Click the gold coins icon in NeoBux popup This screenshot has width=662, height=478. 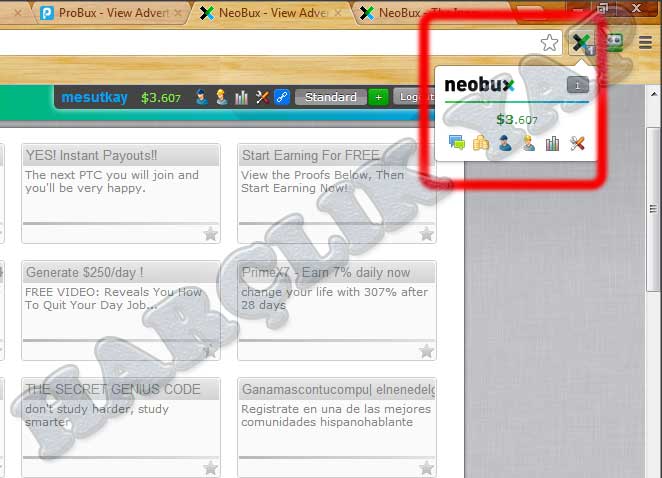(x=480, y=143)
